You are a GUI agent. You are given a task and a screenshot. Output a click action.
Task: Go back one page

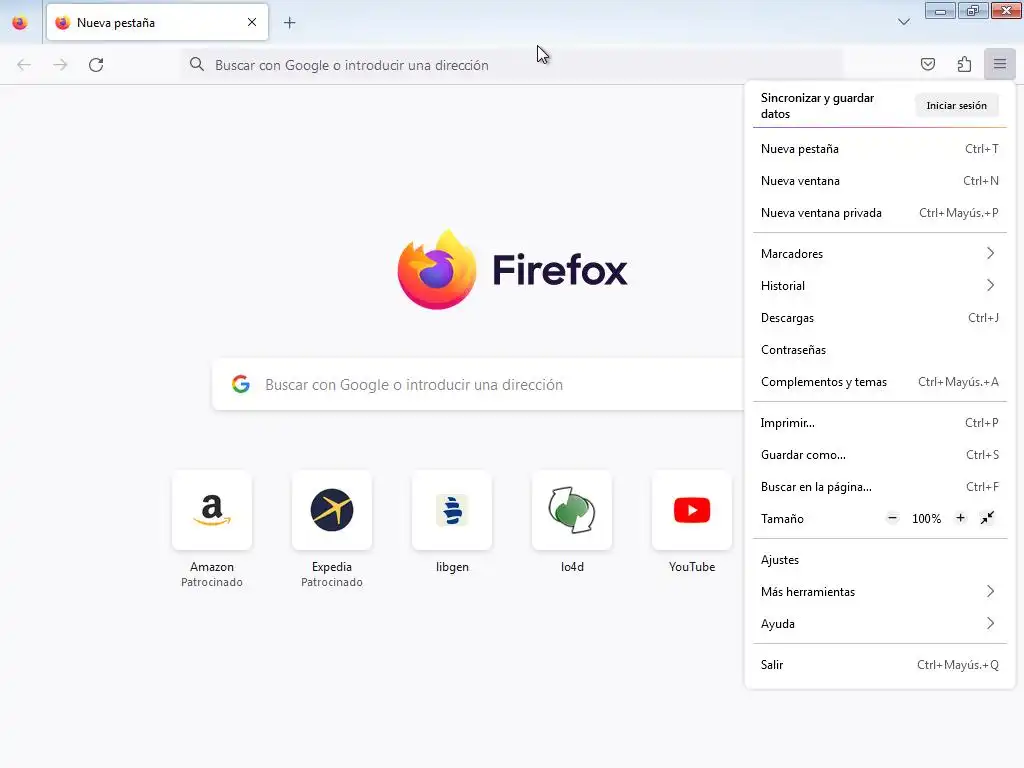tap(24, 65)
